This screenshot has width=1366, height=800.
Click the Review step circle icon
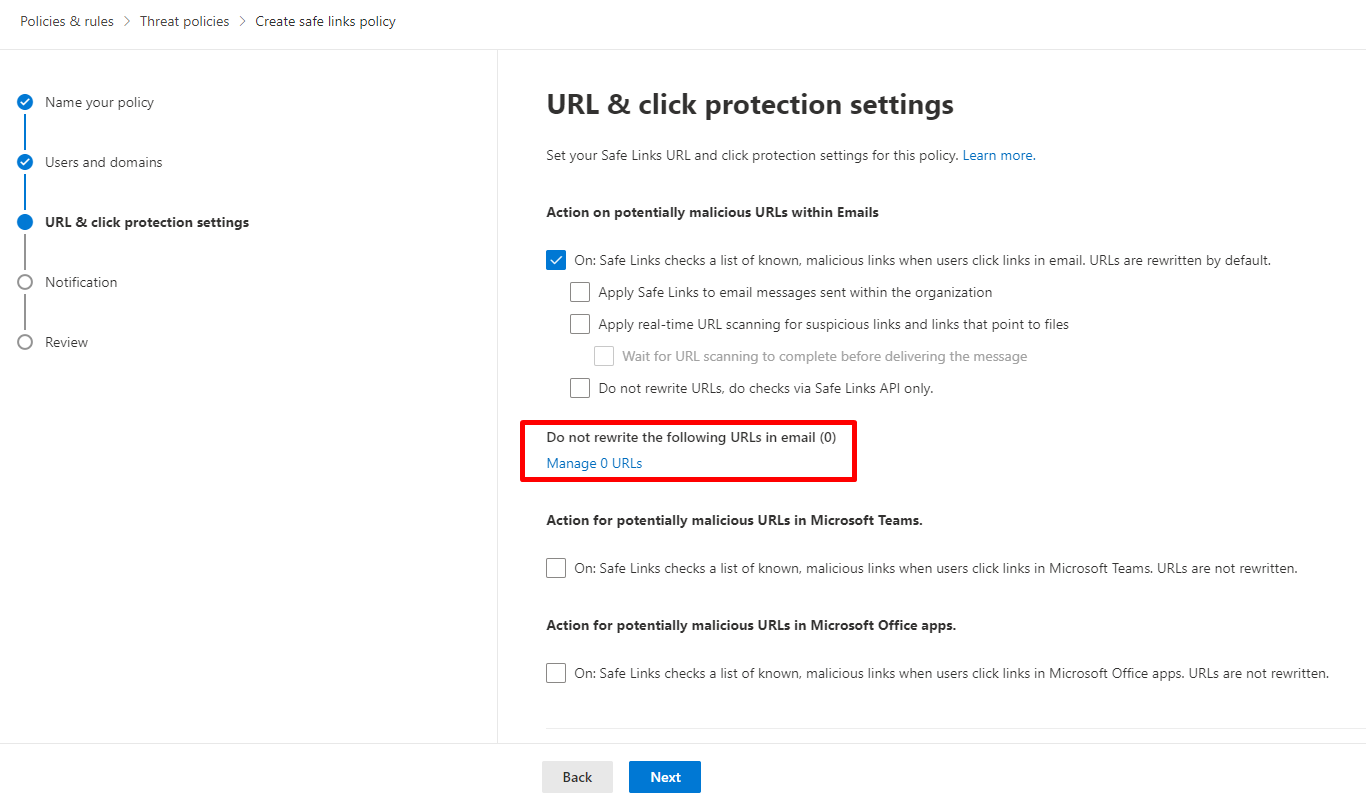[25, 342]
